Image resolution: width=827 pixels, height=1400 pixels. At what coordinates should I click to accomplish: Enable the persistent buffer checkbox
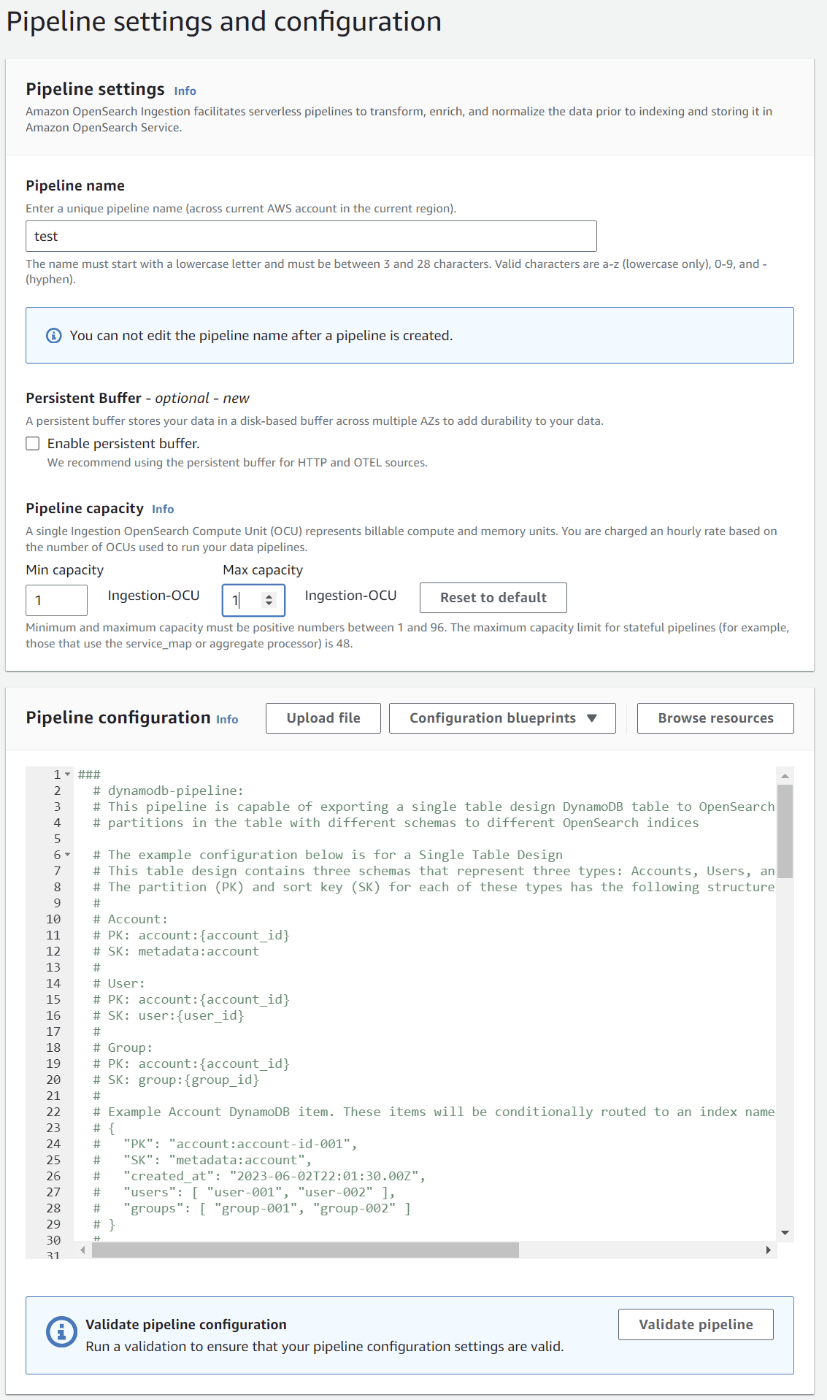coord(33,443)
